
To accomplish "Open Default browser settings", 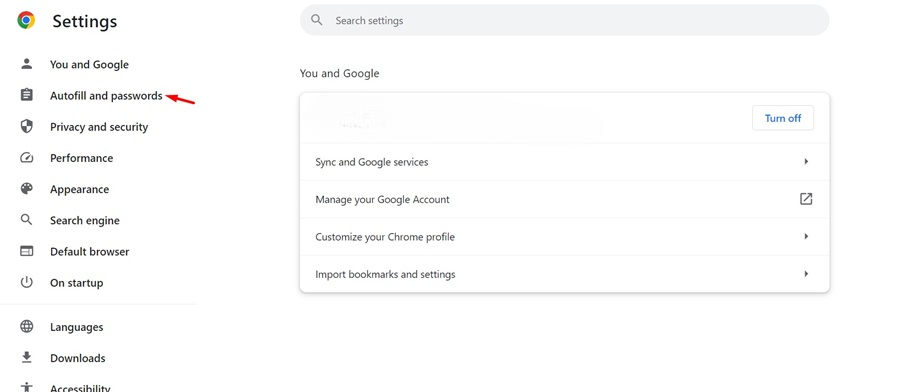I will pos(90,251).
